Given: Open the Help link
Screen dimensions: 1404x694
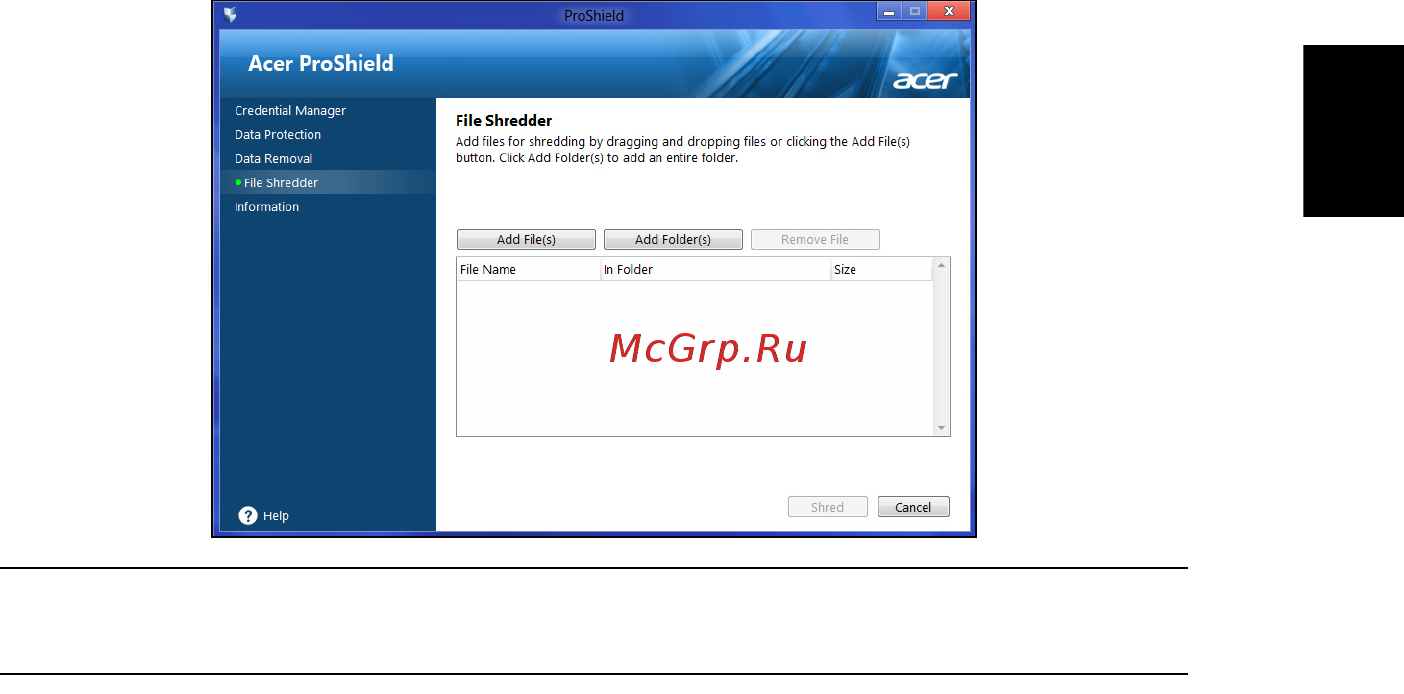Looking at the screenshot, I should point(276,516).
